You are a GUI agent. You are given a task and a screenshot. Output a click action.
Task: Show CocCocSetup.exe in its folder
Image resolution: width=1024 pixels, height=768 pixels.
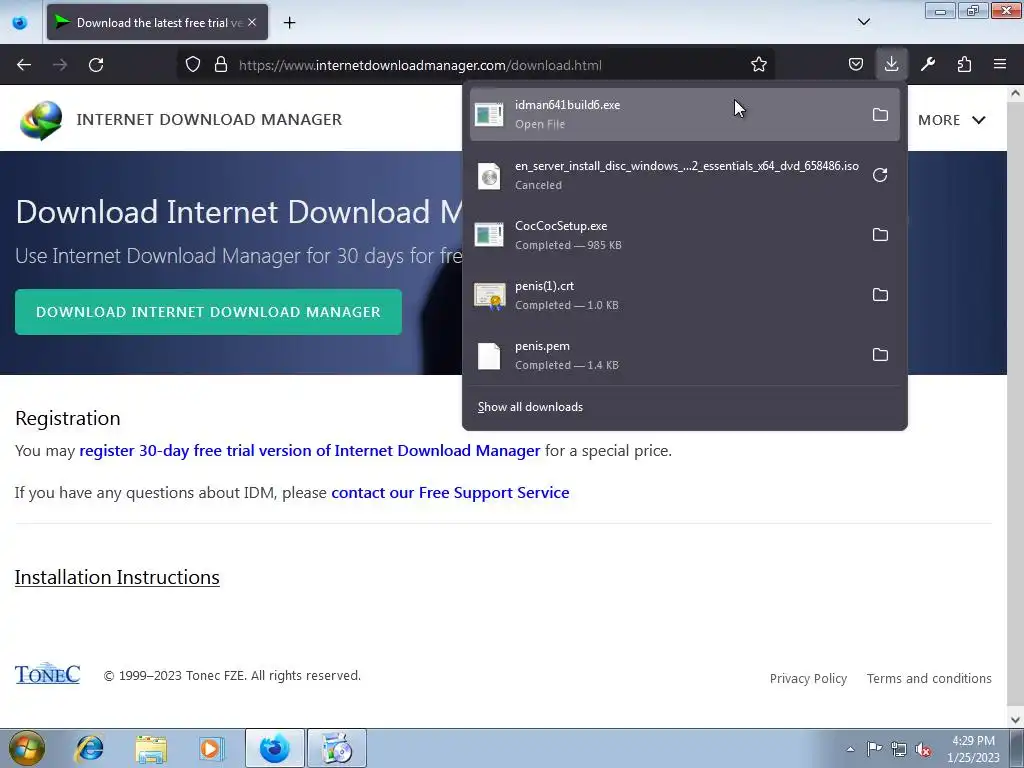point(880,234)
